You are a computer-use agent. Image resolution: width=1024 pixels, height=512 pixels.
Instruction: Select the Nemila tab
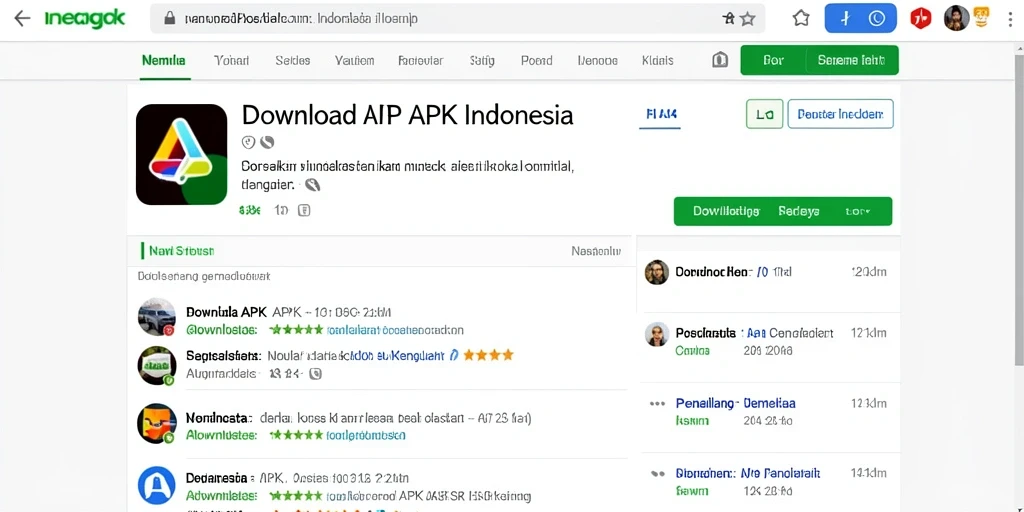coord(163,61)
